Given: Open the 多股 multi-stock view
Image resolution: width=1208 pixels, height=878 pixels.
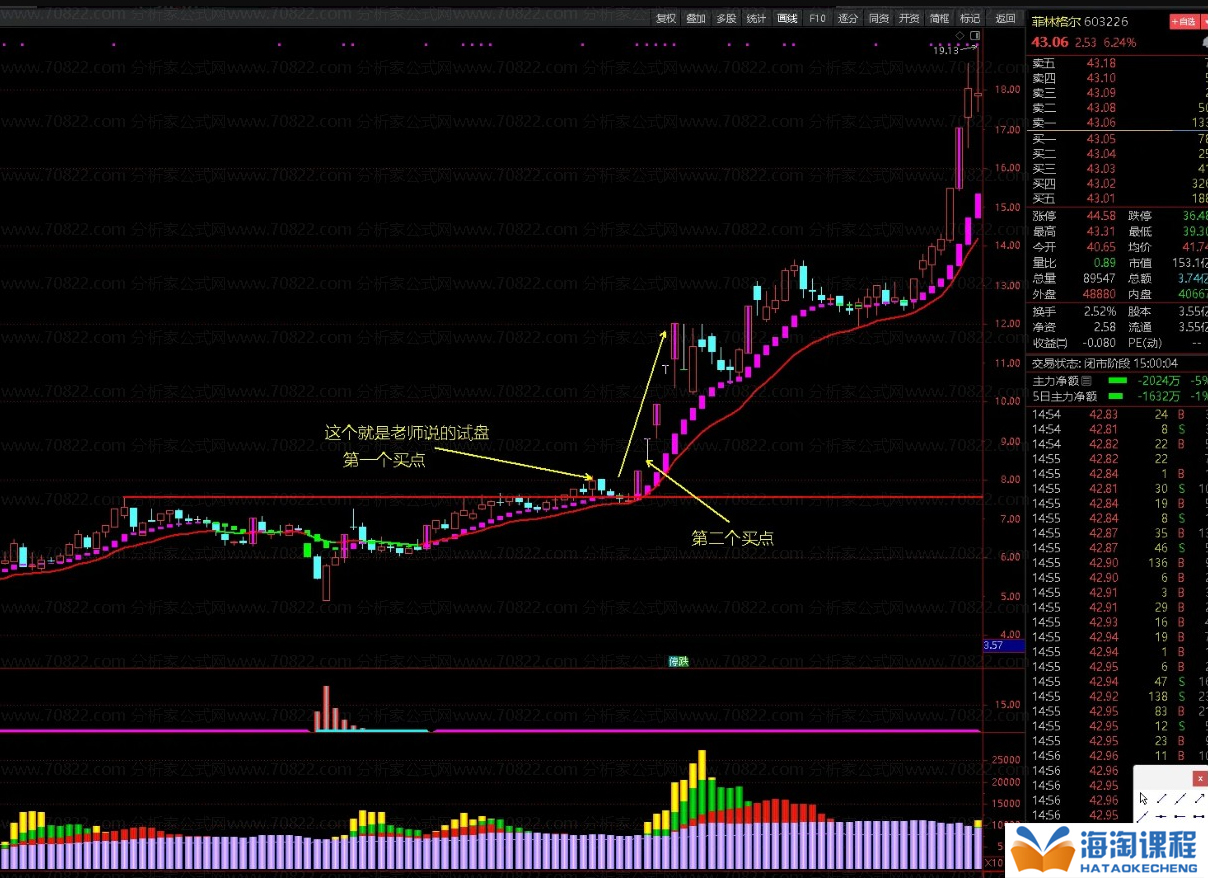Looking at the screenshot, I should [x=726, y=18].
